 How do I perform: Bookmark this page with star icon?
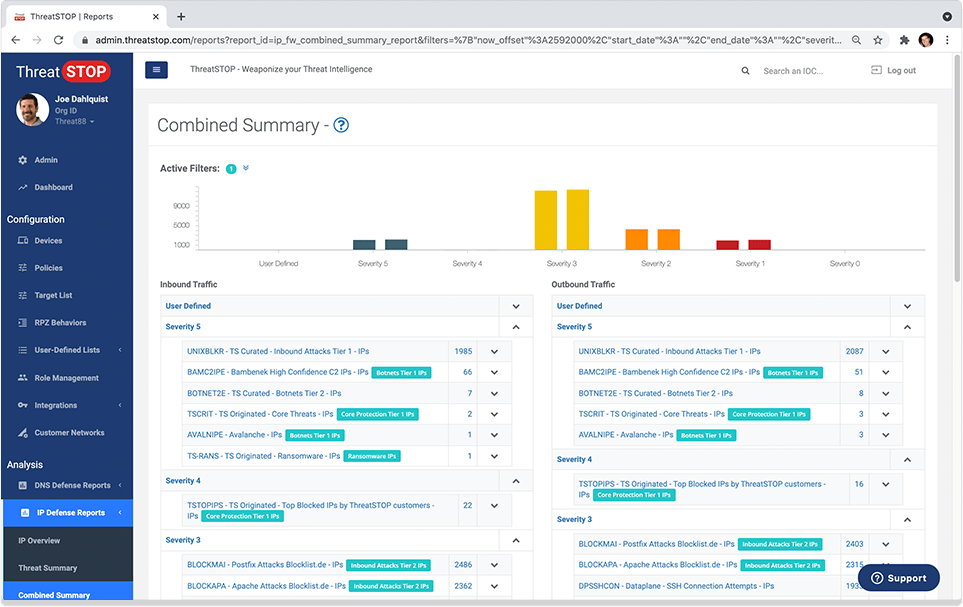878,40
